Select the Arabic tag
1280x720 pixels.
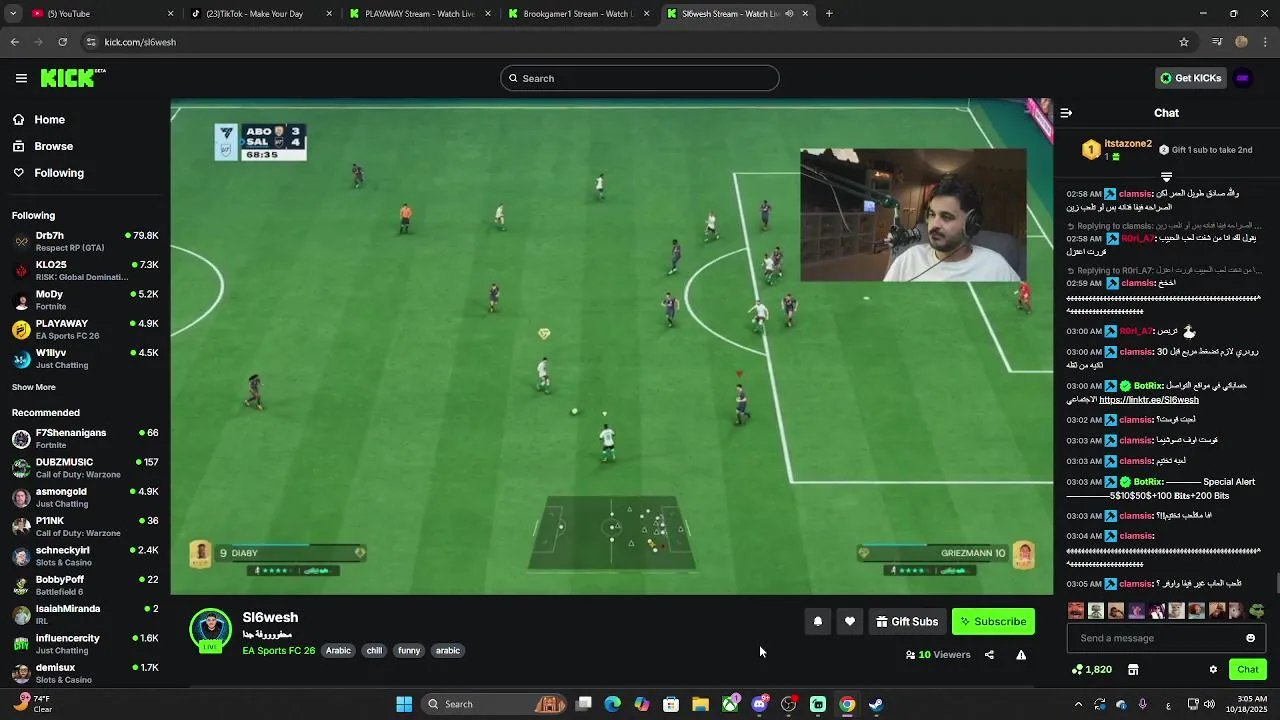click(x=338, y=650)
